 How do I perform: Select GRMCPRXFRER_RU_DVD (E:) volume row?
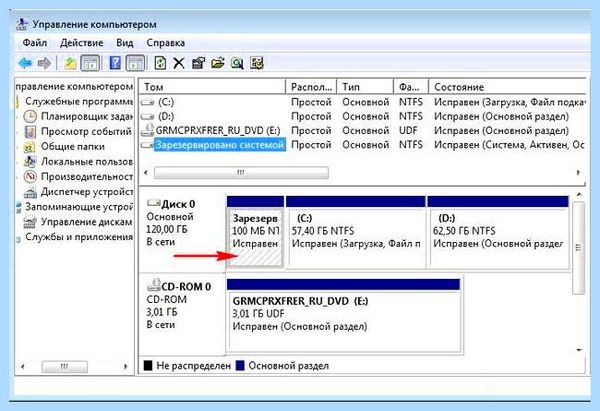362,130
